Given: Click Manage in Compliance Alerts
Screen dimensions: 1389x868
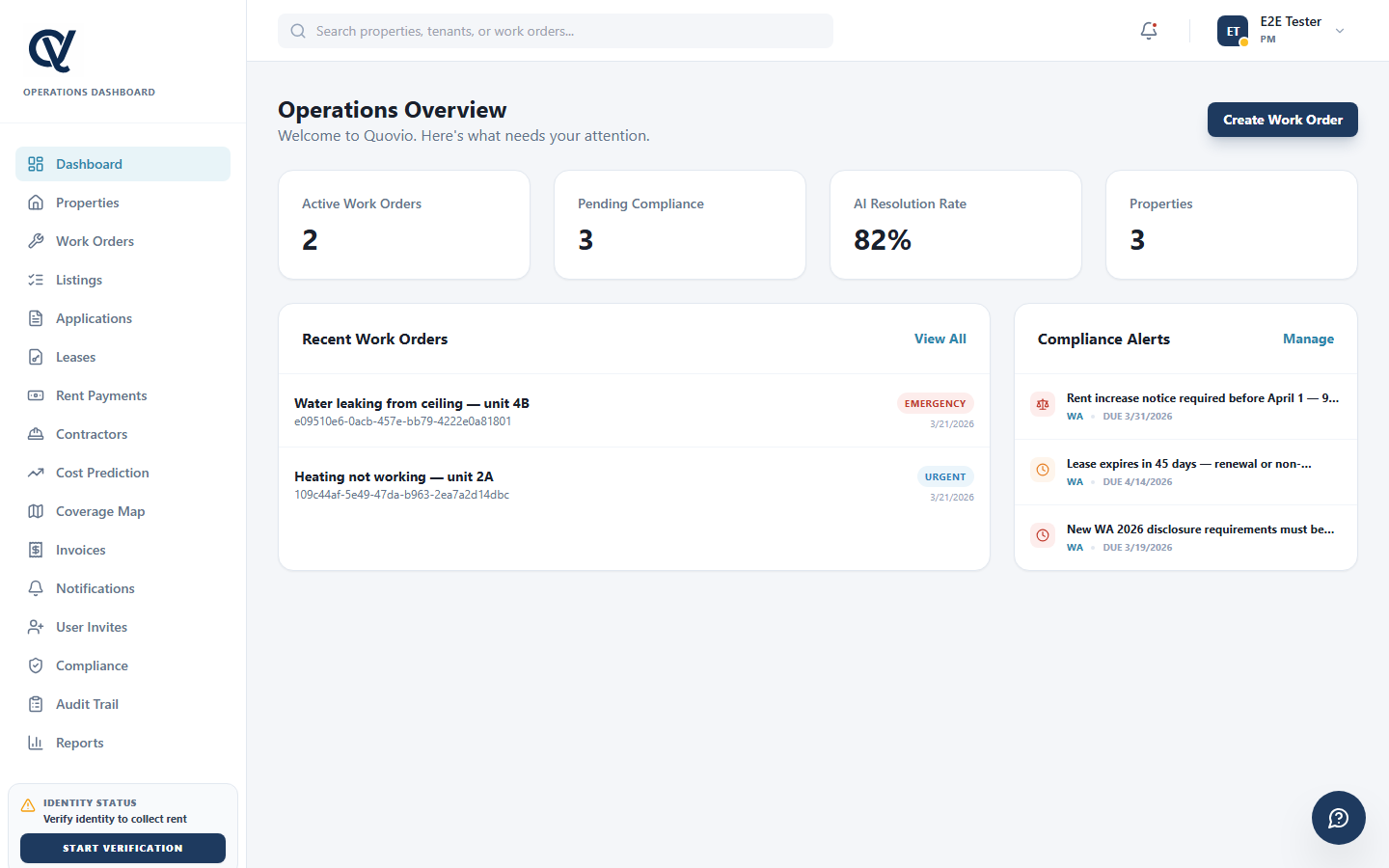Looking at the screenshot, I should (x=1308, y=339).
